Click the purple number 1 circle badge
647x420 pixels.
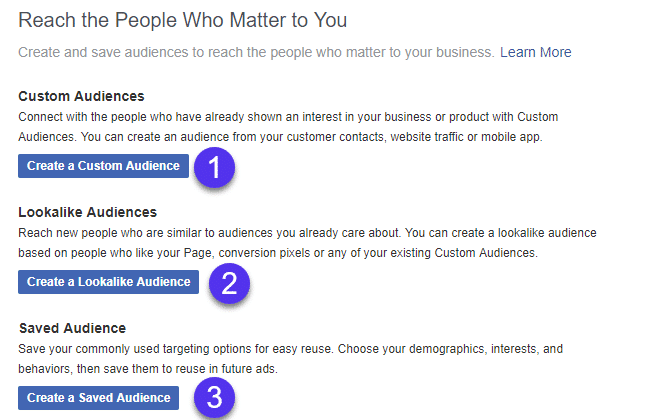click(214, 166)
